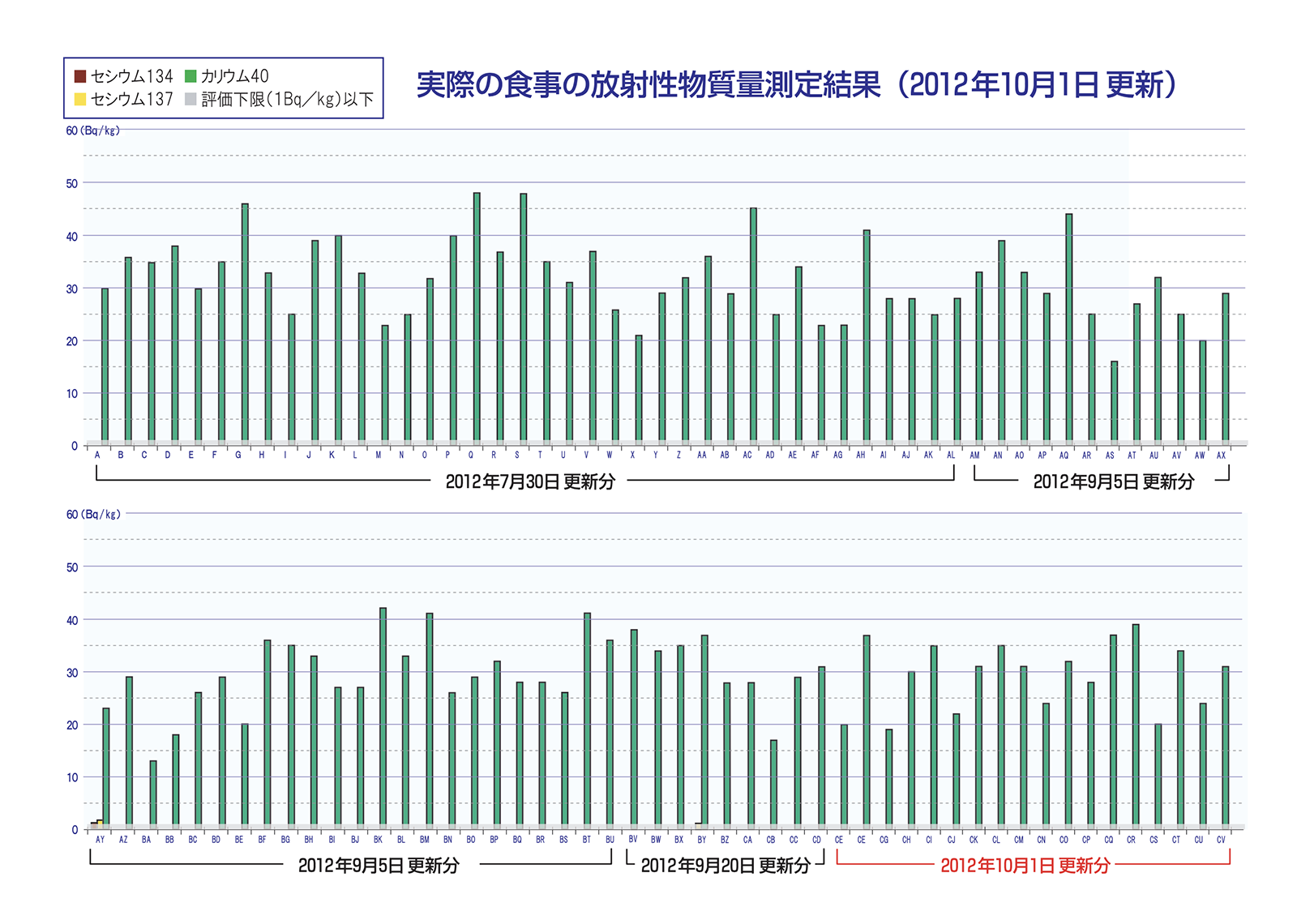Click the sample label BY on axis
This screenshot has width=1297, height=924.
coord(702,840)
